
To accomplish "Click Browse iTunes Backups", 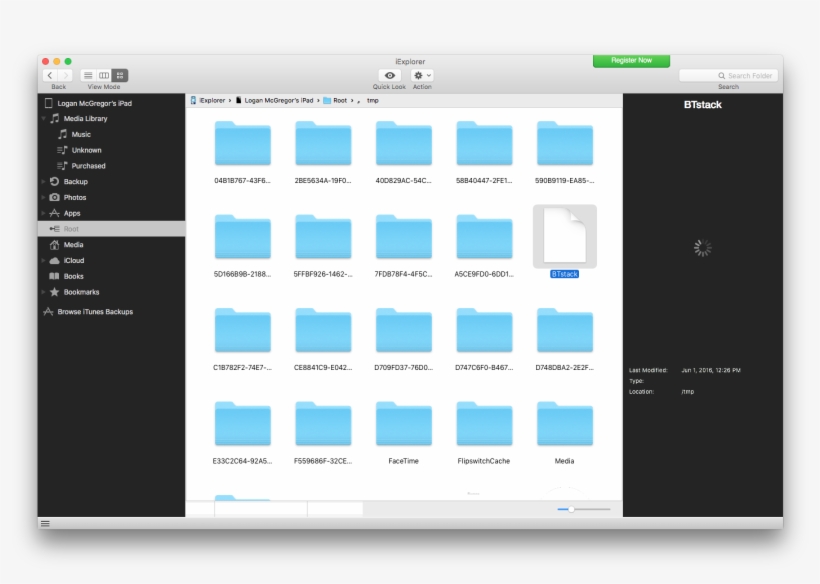I will point(98,312).
